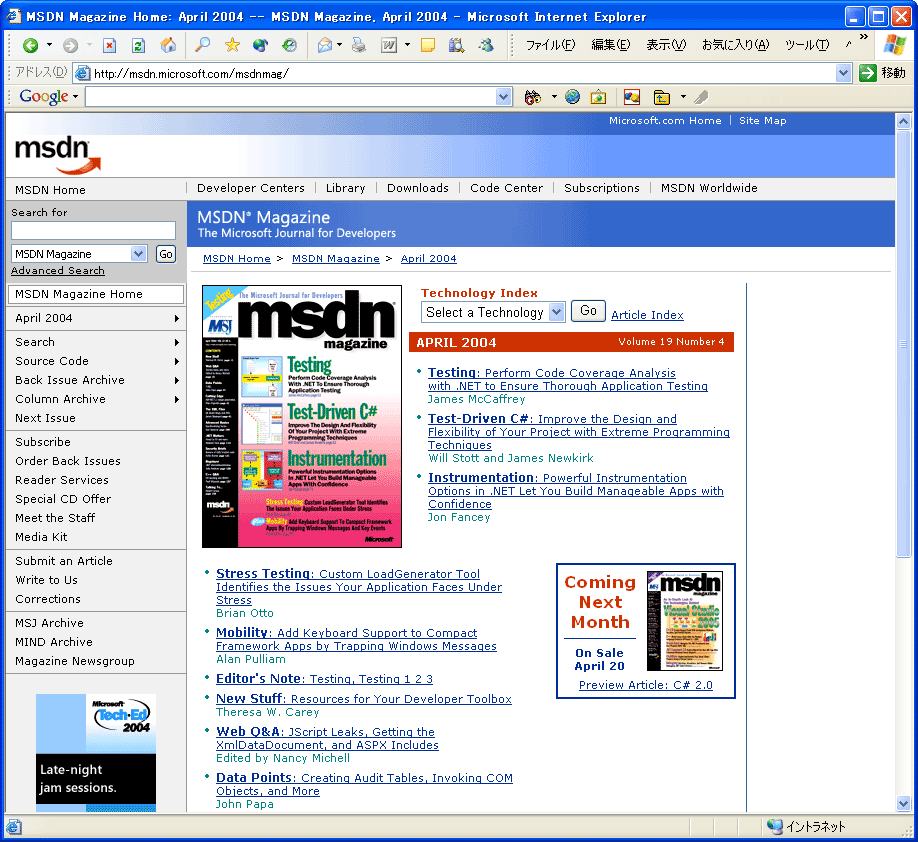Open the Edit menu (編集)
Screen dimensions: 918x842
611,45
